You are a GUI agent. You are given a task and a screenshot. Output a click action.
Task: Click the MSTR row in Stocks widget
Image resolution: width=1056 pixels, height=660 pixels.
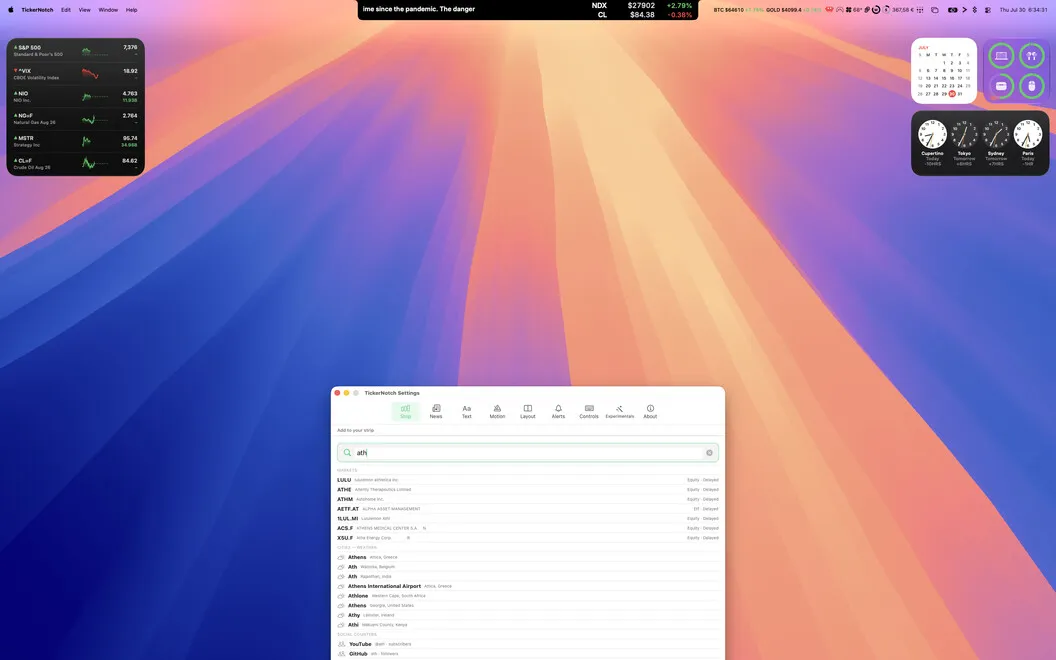pyautogui.click(x=75, y=141)
